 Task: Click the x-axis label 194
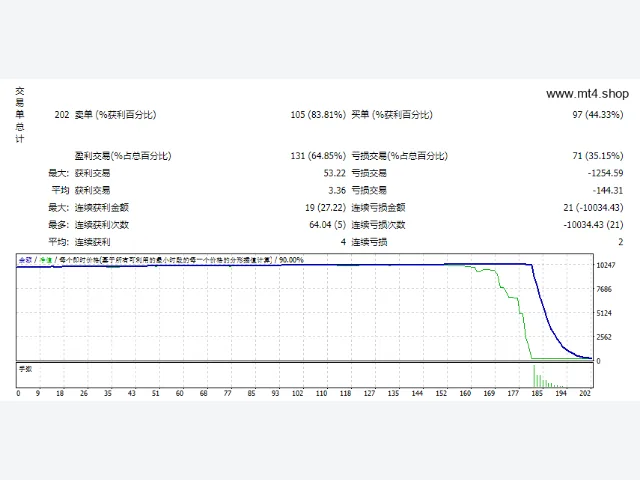[561, 393]
